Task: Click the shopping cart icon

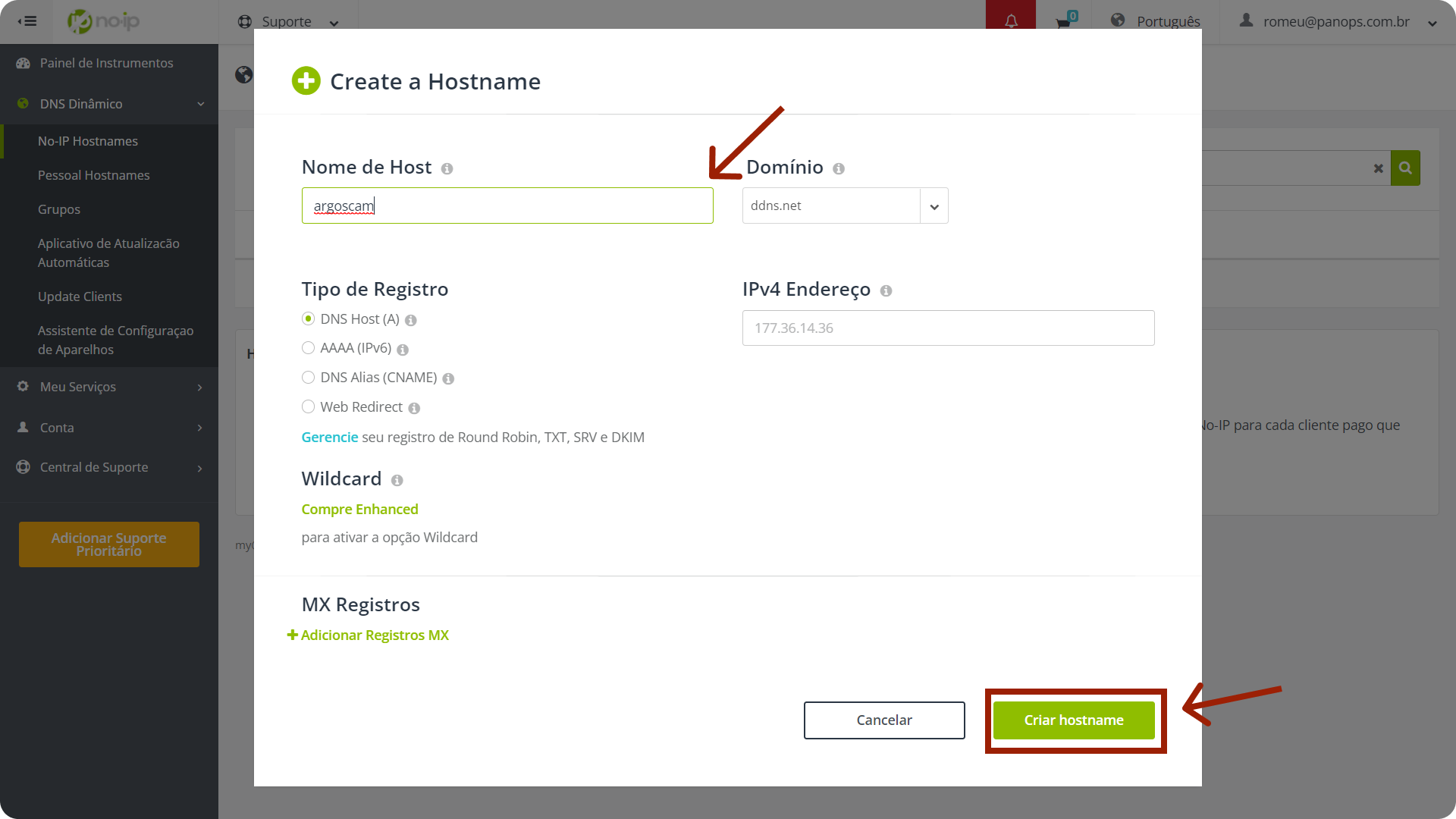Action: [1063, 21]
